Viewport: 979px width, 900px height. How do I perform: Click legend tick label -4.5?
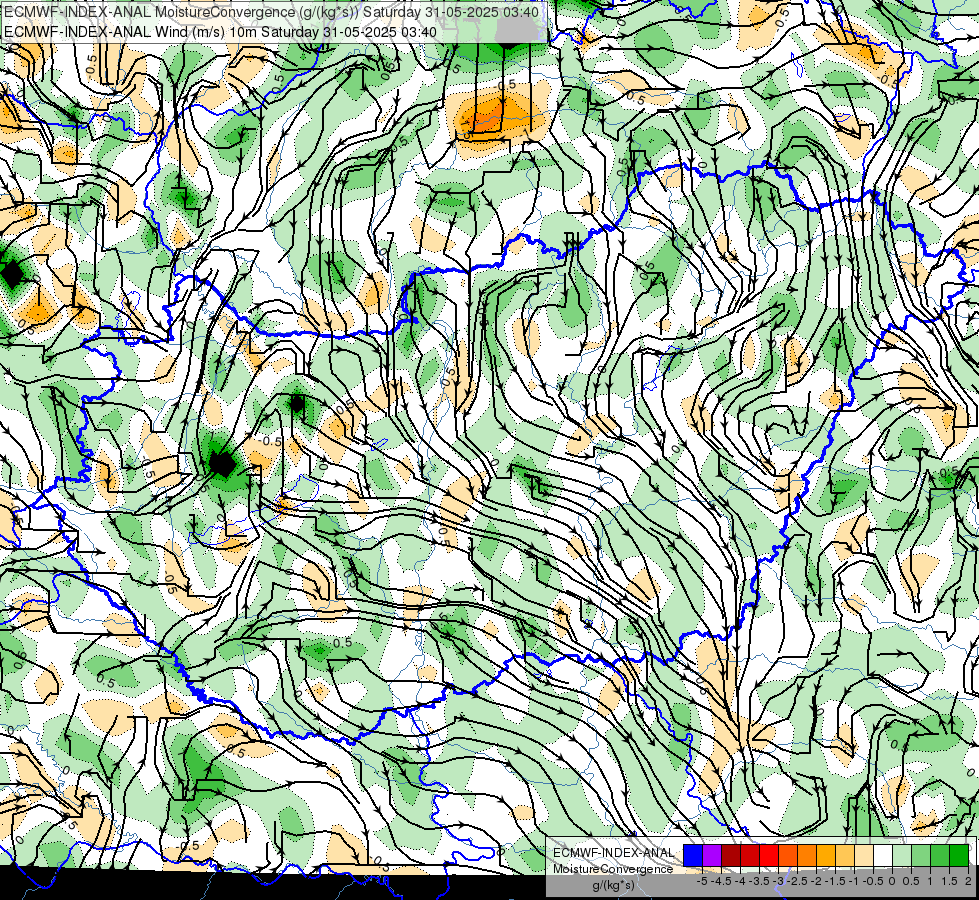coord(721,881)
